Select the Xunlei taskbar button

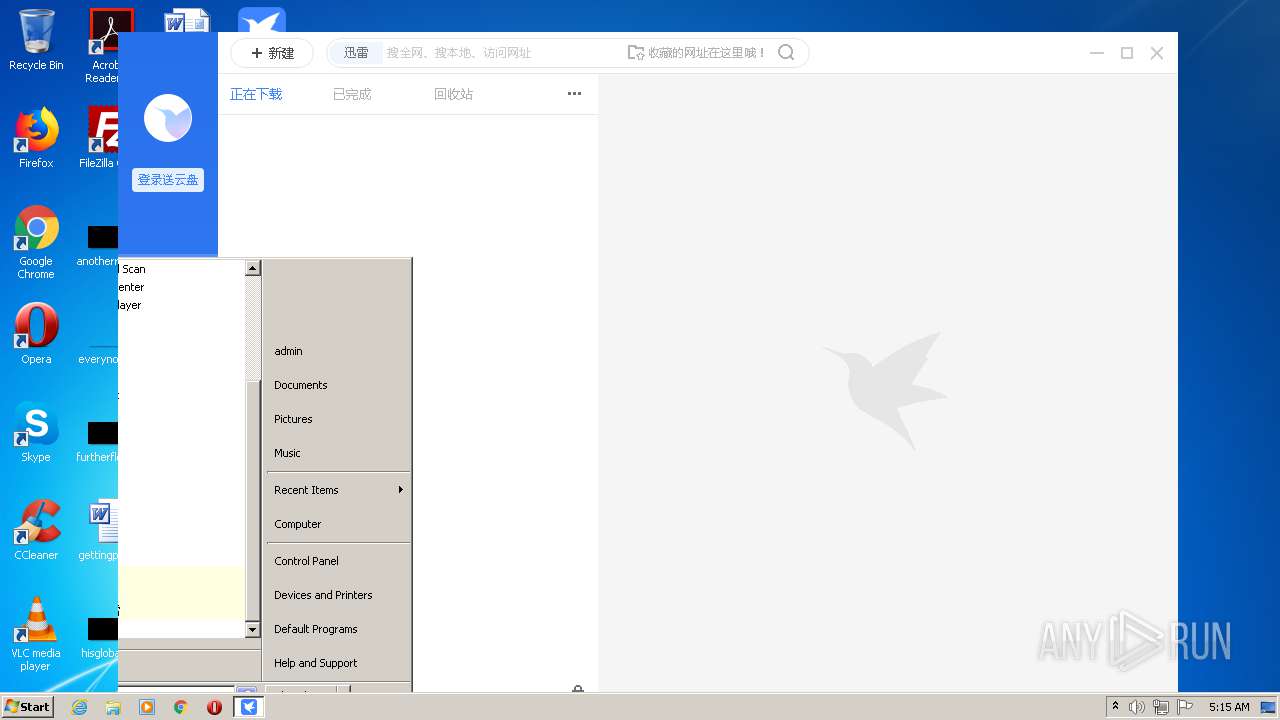249,707
